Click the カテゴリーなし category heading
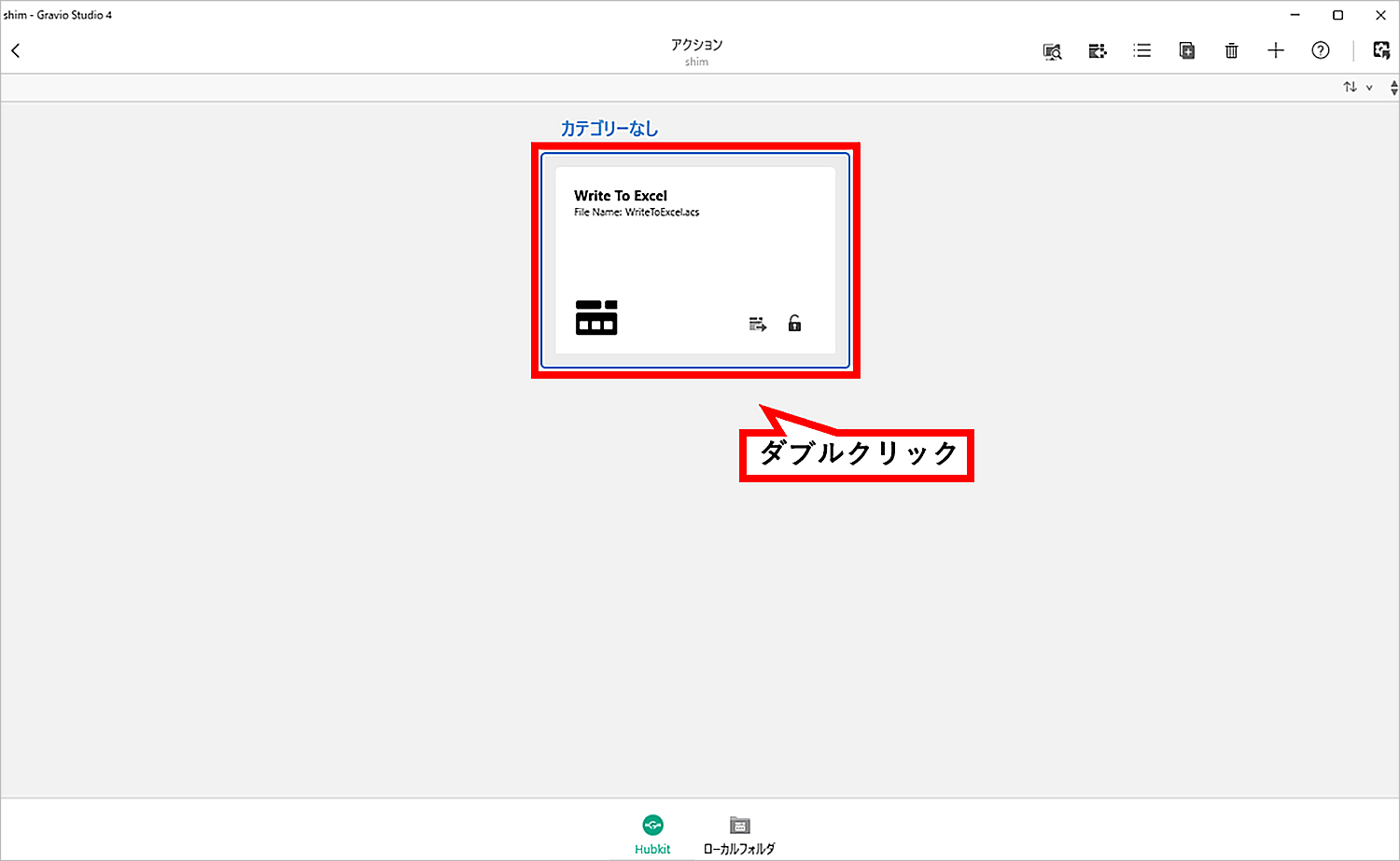Screen dimensions: 1400x861 (609, 129)
